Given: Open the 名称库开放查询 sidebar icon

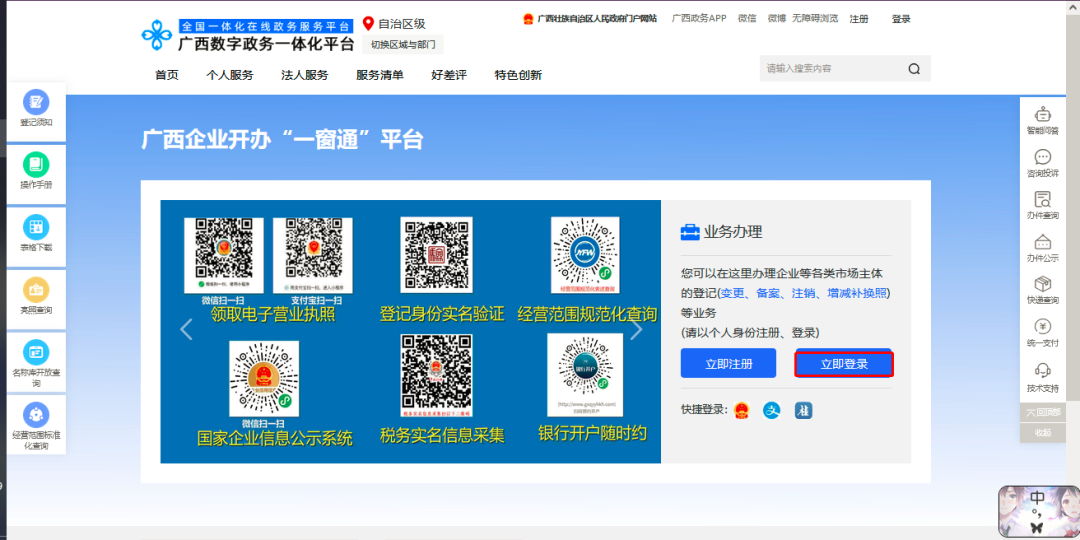Looking at the screenshot, I should (36, 353).
